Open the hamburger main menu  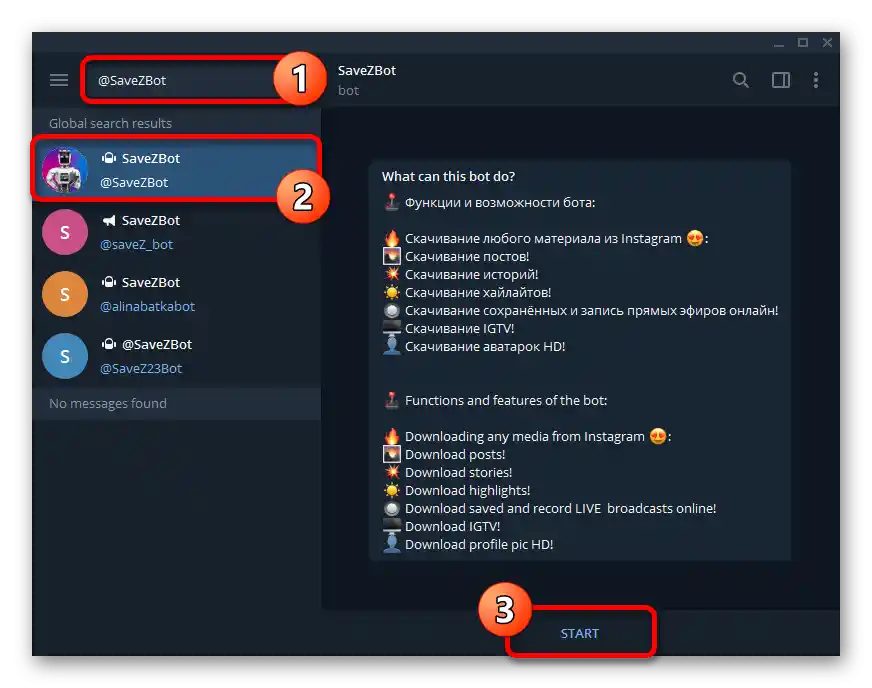pos(59,80)
